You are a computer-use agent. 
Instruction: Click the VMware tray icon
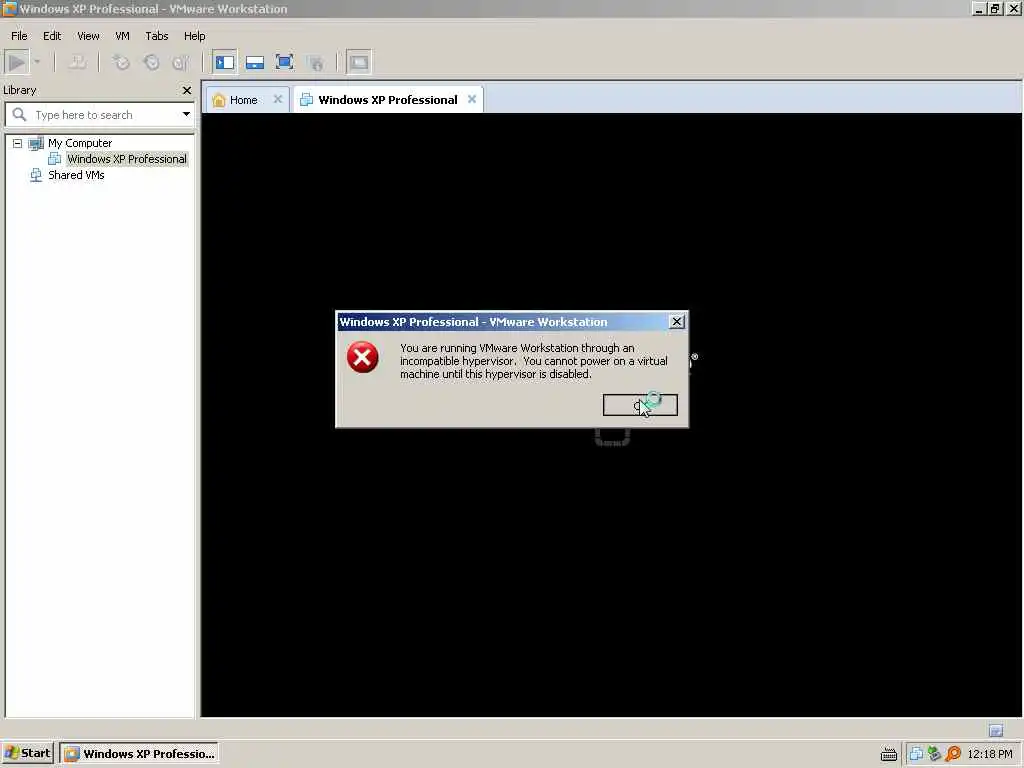916,754
